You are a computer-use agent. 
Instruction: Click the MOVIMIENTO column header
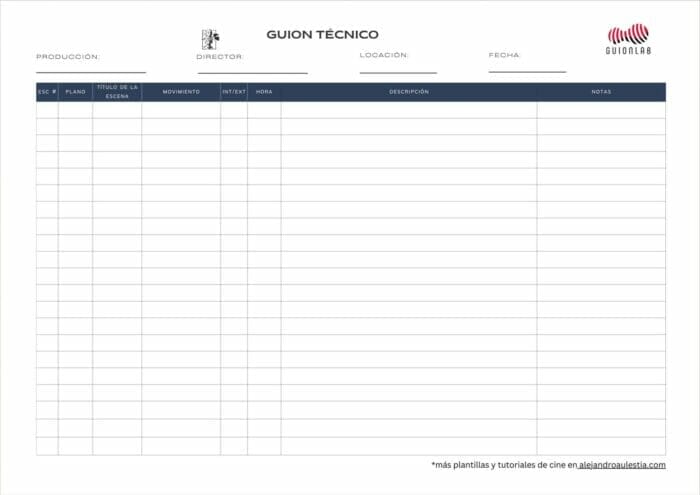181,92
